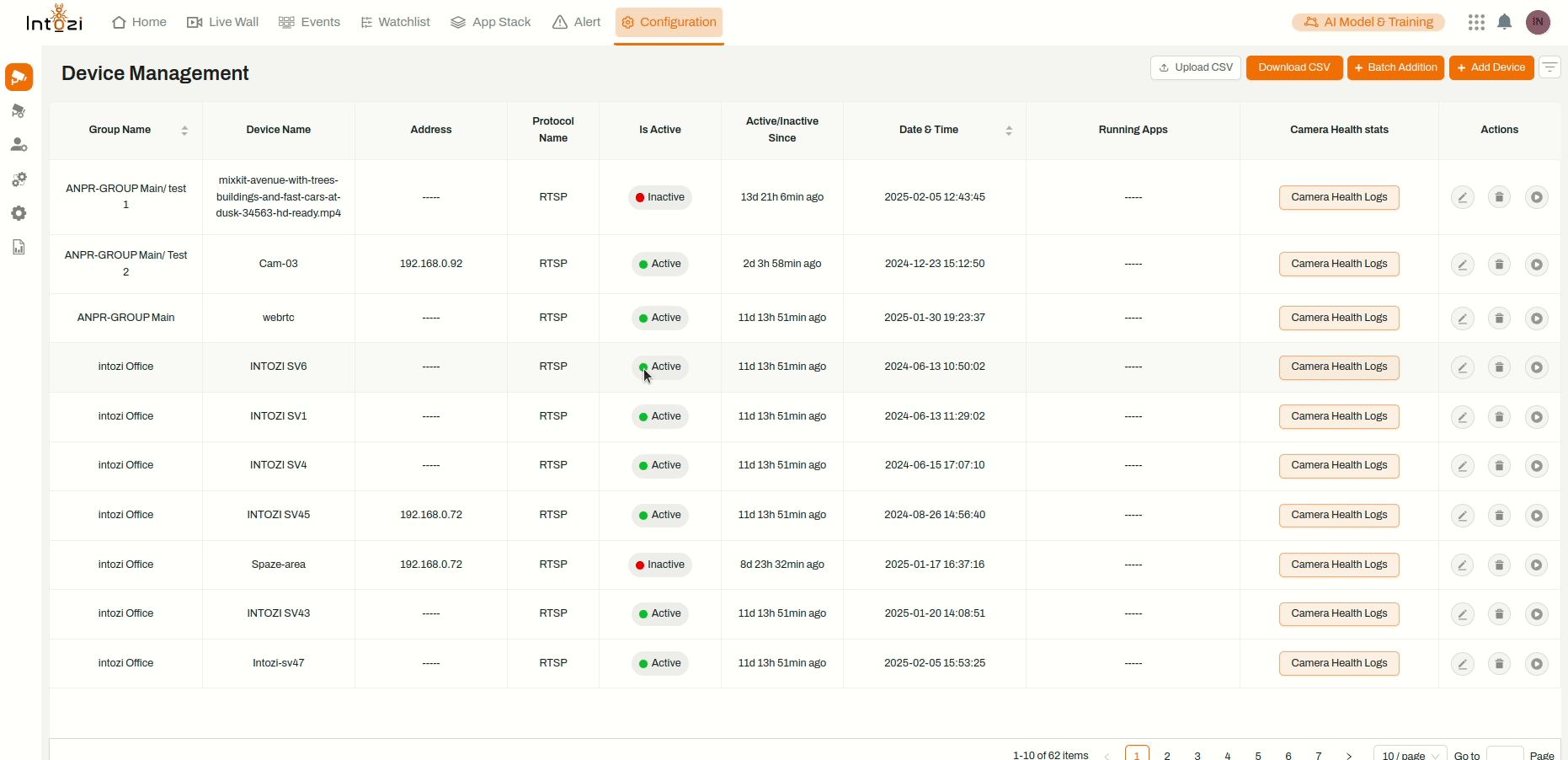Delete the Spaze-area device
Screen dimensions: 1568x760
click(1499, 565)
